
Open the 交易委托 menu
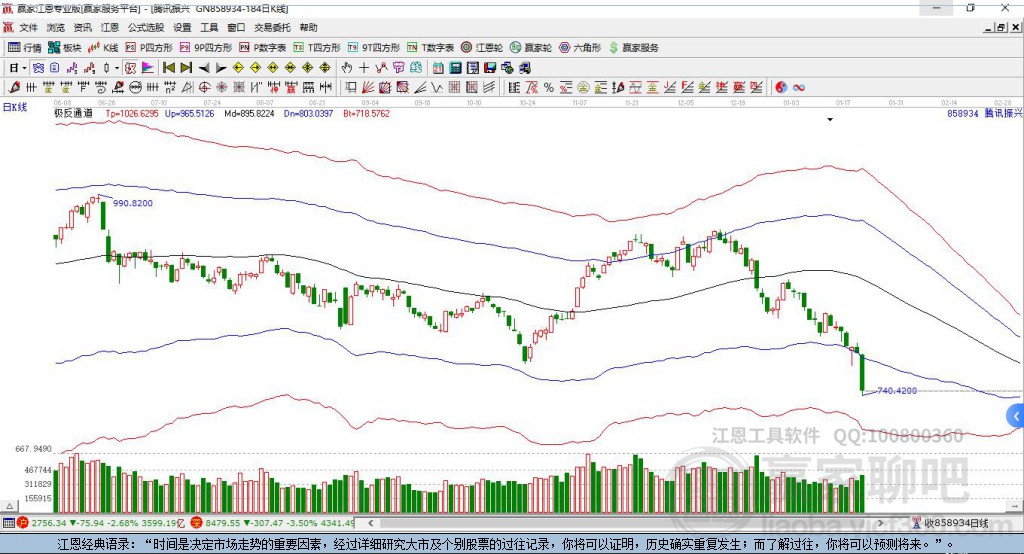point(272,27)
